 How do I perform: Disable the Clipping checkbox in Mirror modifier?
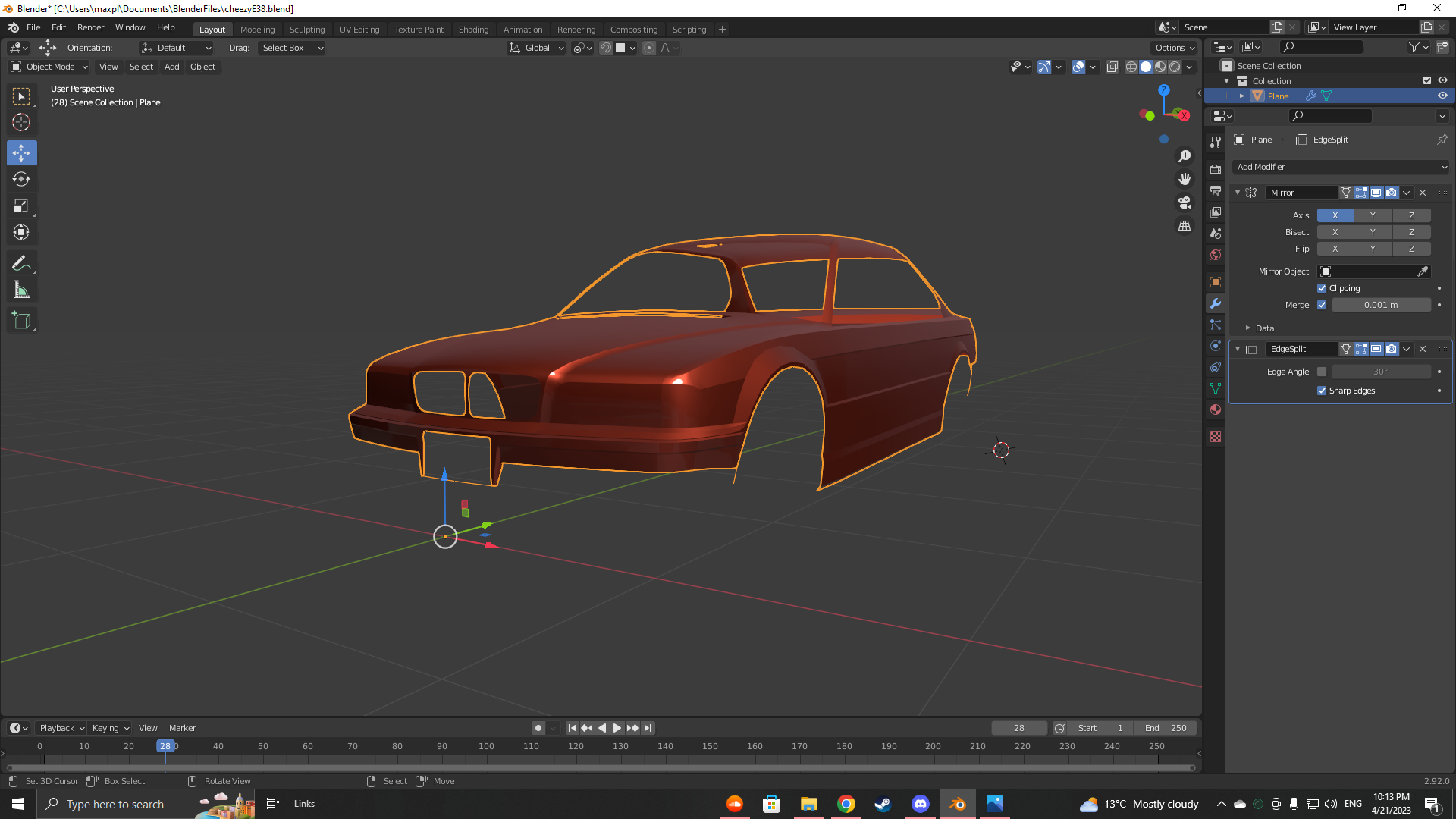pos(1322,288)
